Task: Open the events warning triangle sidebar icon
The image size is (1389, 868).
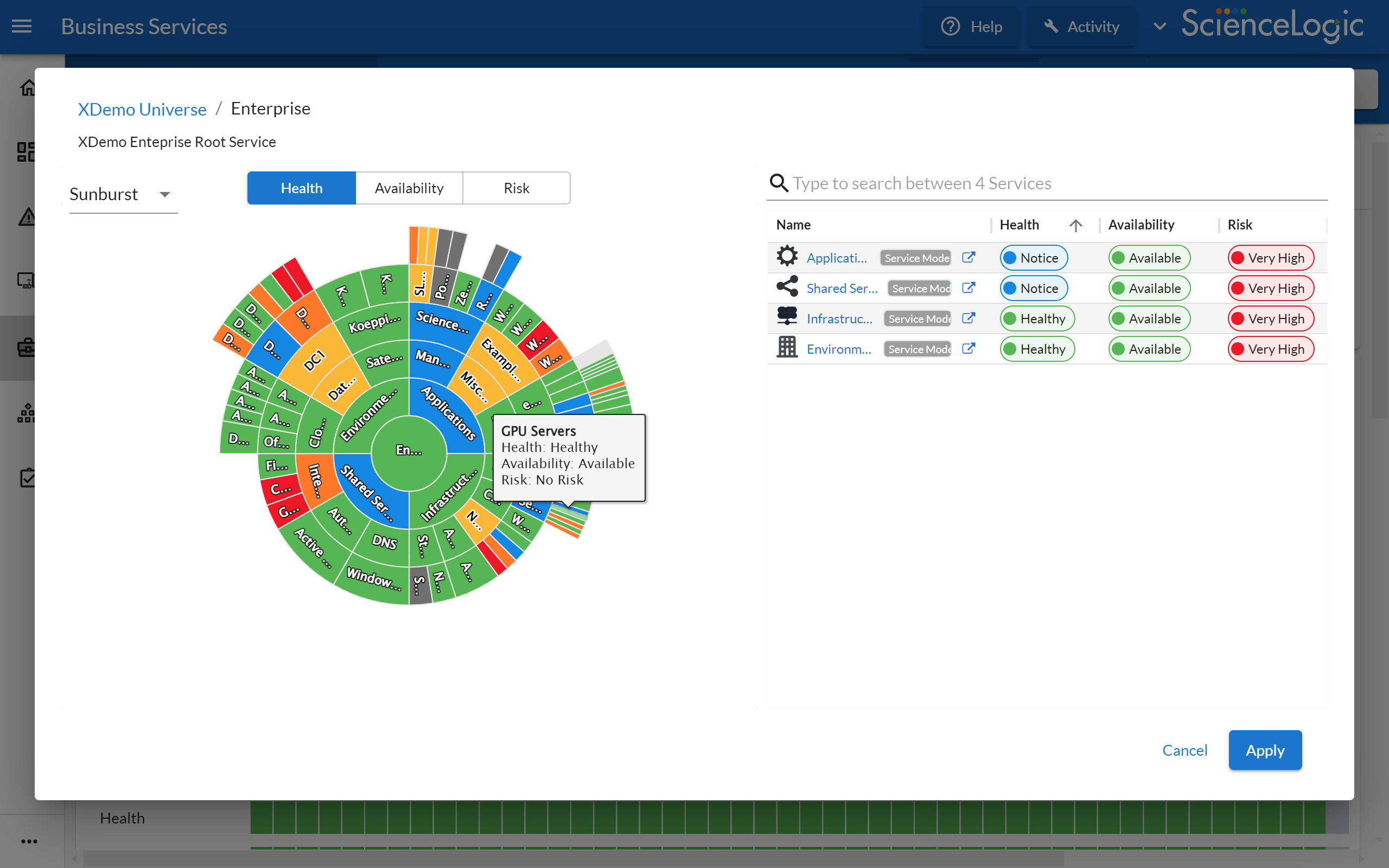Action: pyautogui.click(x=27, y=217)
